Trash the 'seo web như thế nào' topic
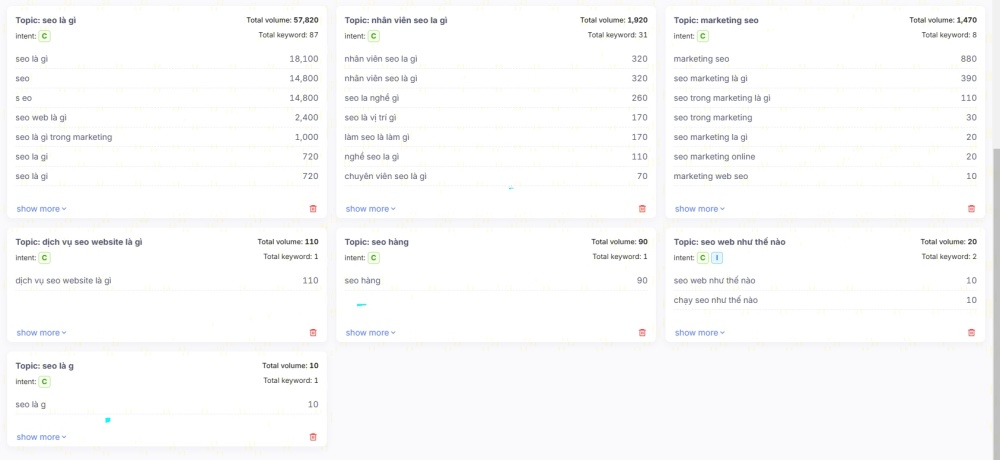This screenshot has width=1000, height=460. point(971,333)
